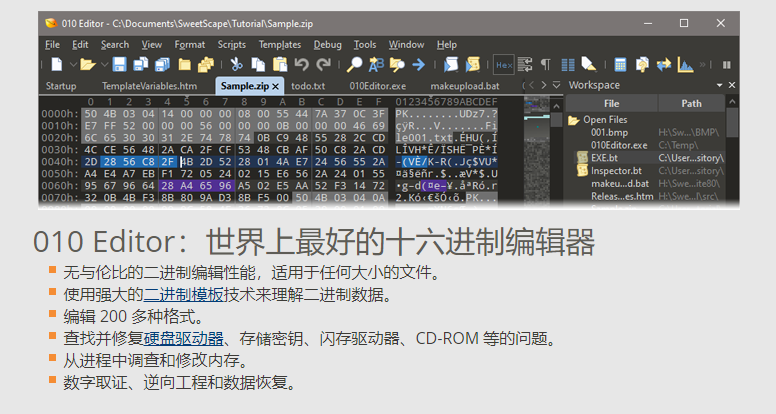
Task: Toggle the Hex edit-as mode button
Action: tap(504, 65)
